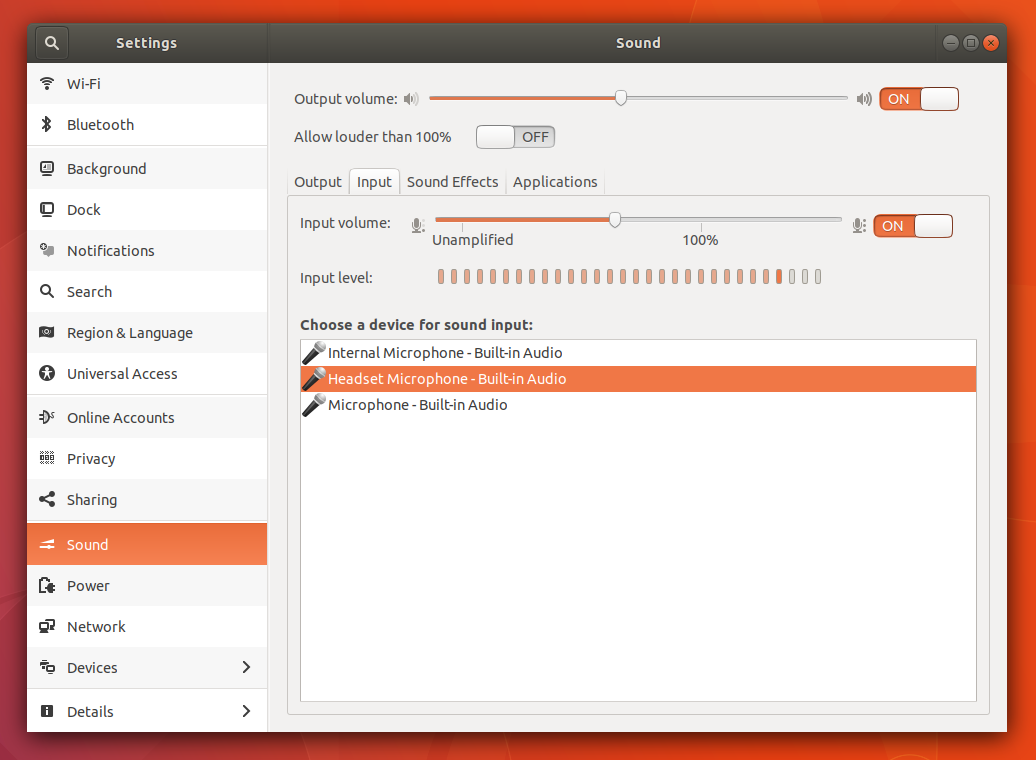The width and height of the screenshot is (1036, 760).
Task: Click the quiet microphone icon left of input slider
Action: (x=418, y=225)
